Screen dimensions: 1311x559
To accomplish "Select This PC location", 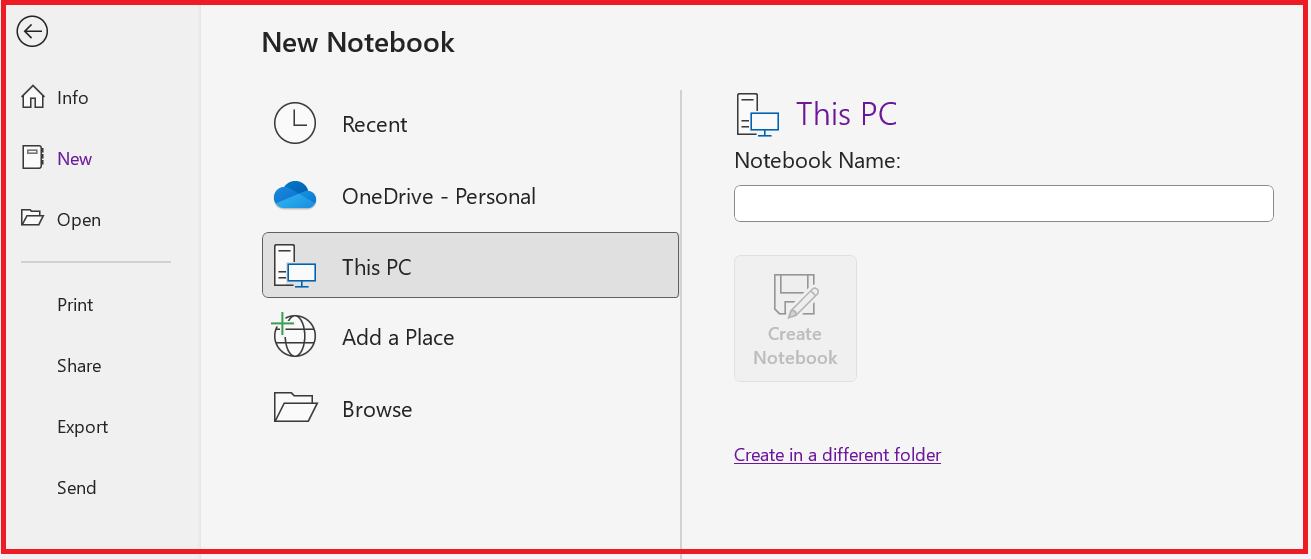I will pos(470,265).
